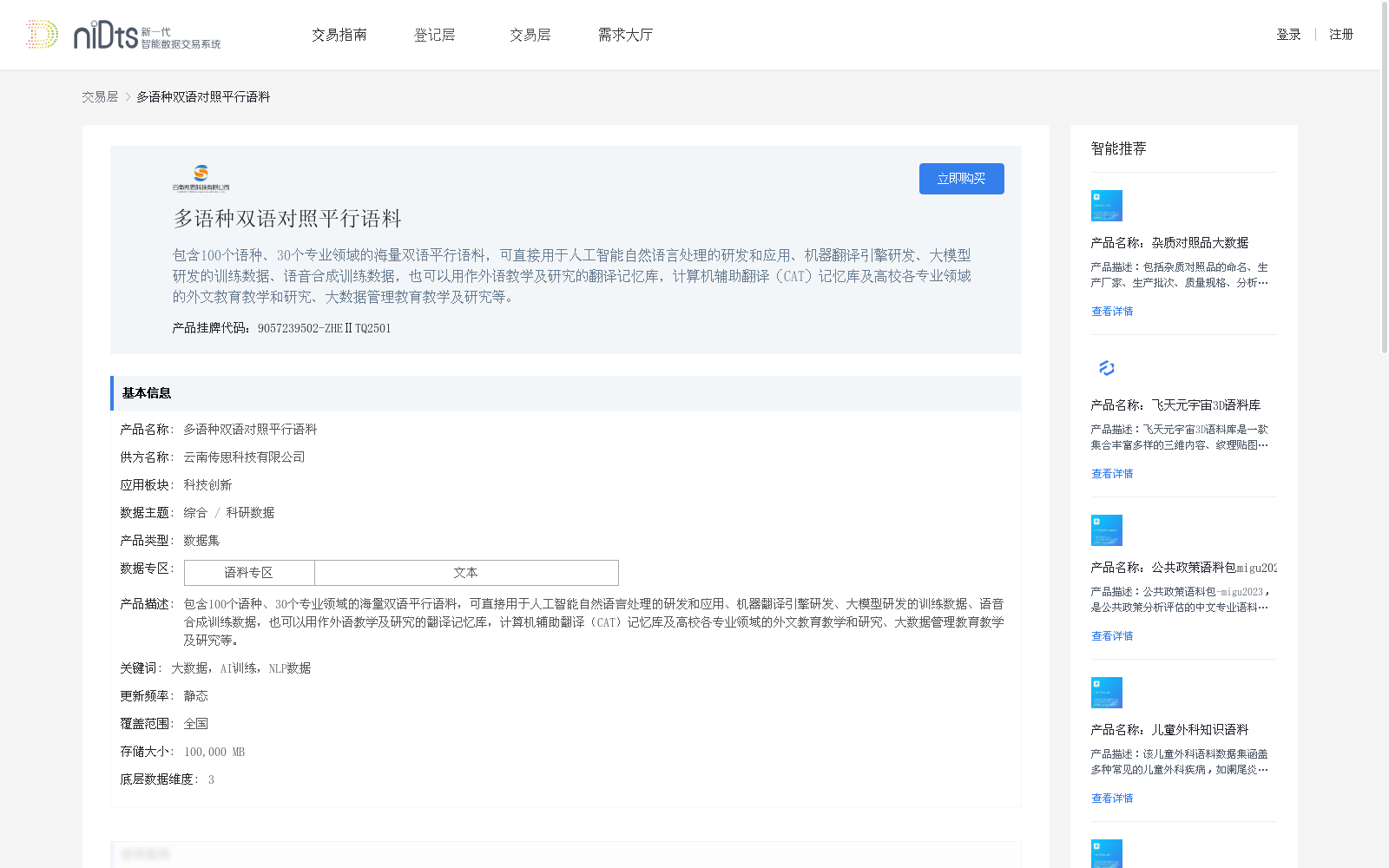Go to the 交易层 nav item
Image resolution: width=1389 pixels, height=868 pixels.
tap(530, 35)
